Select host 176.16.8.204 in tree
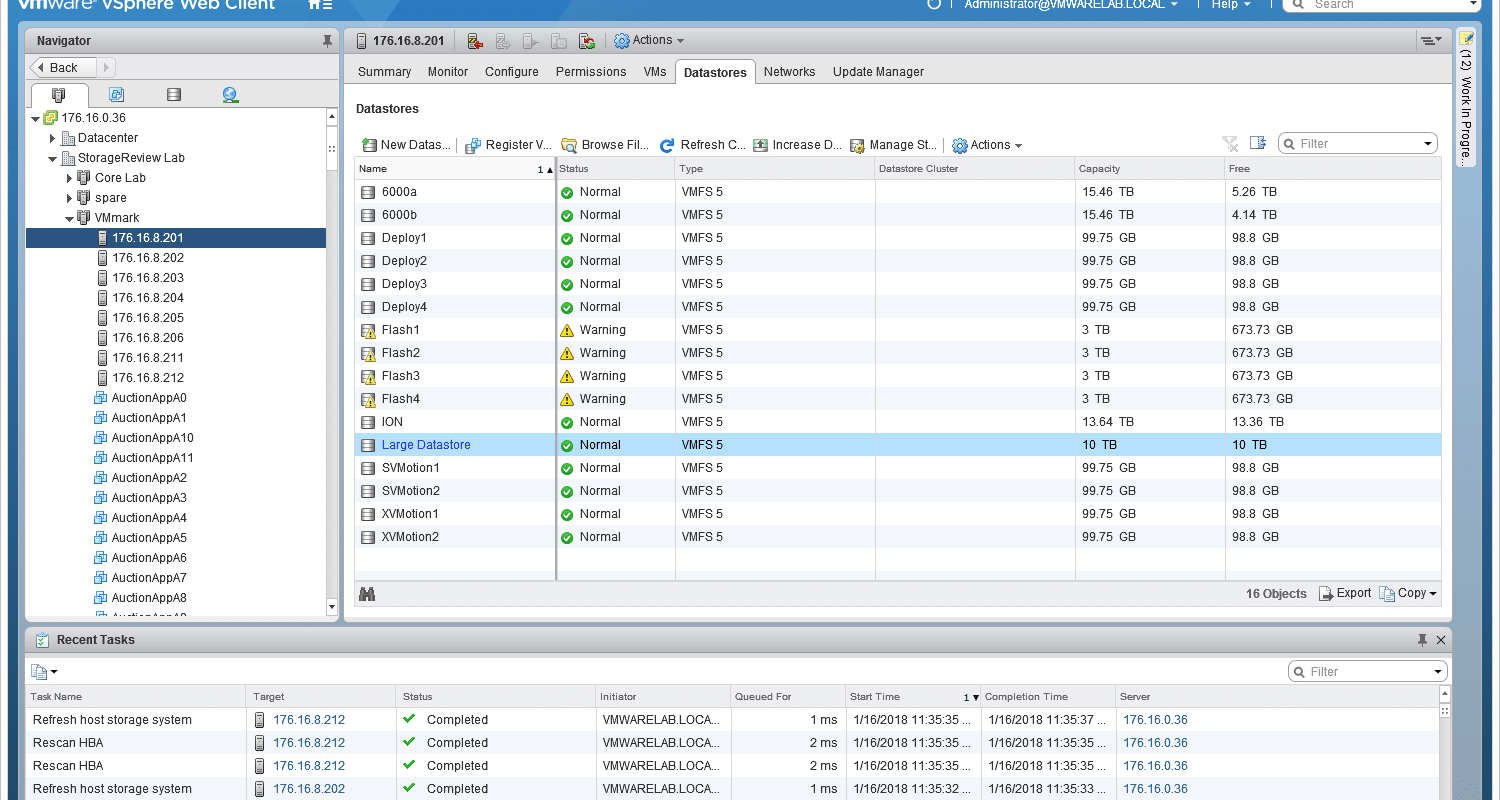The height and width of the screenshot is (800, 1500). click(148, 298)
